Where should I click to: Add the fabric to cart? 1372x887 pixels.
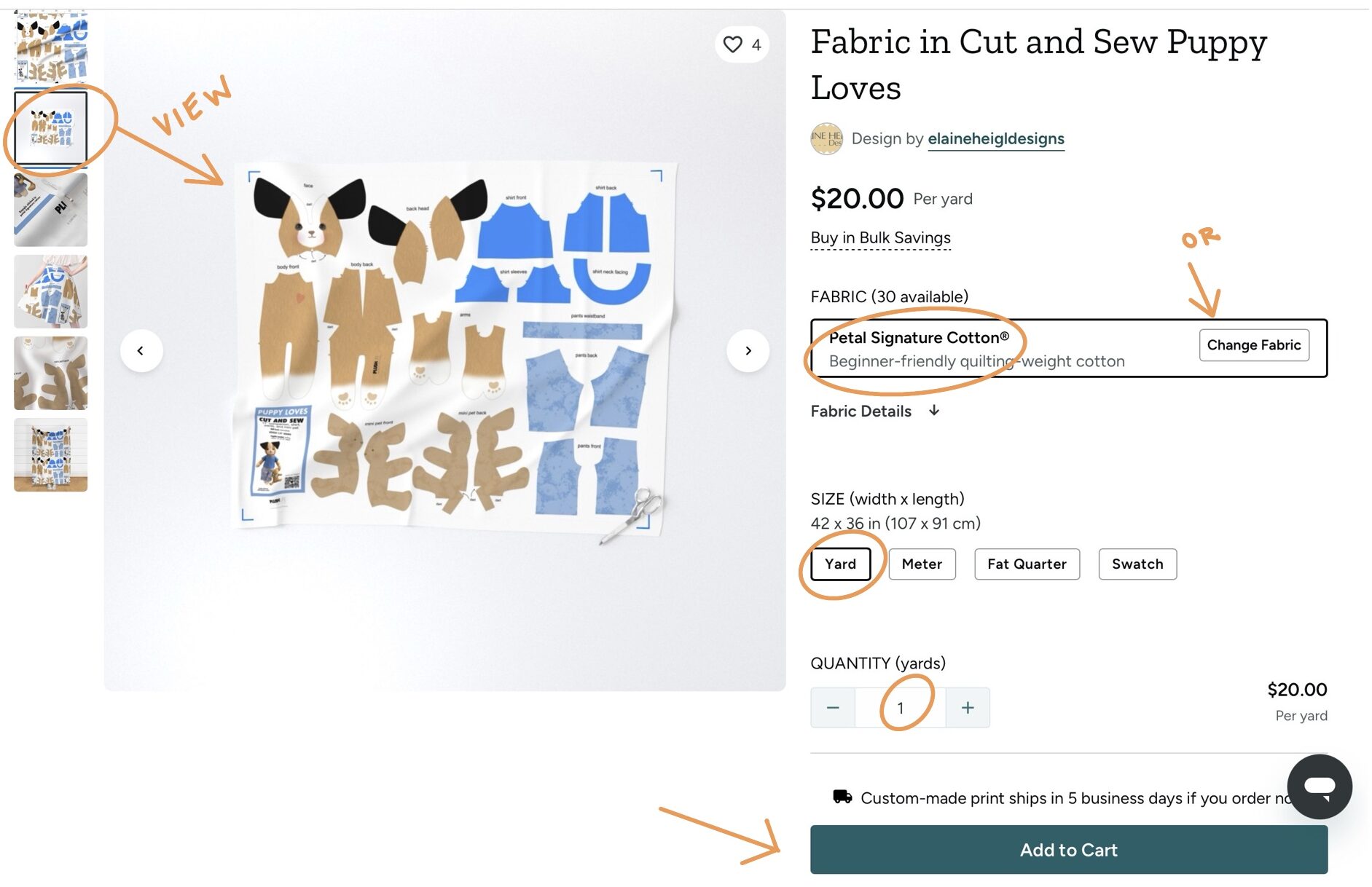click(1068, 849)
